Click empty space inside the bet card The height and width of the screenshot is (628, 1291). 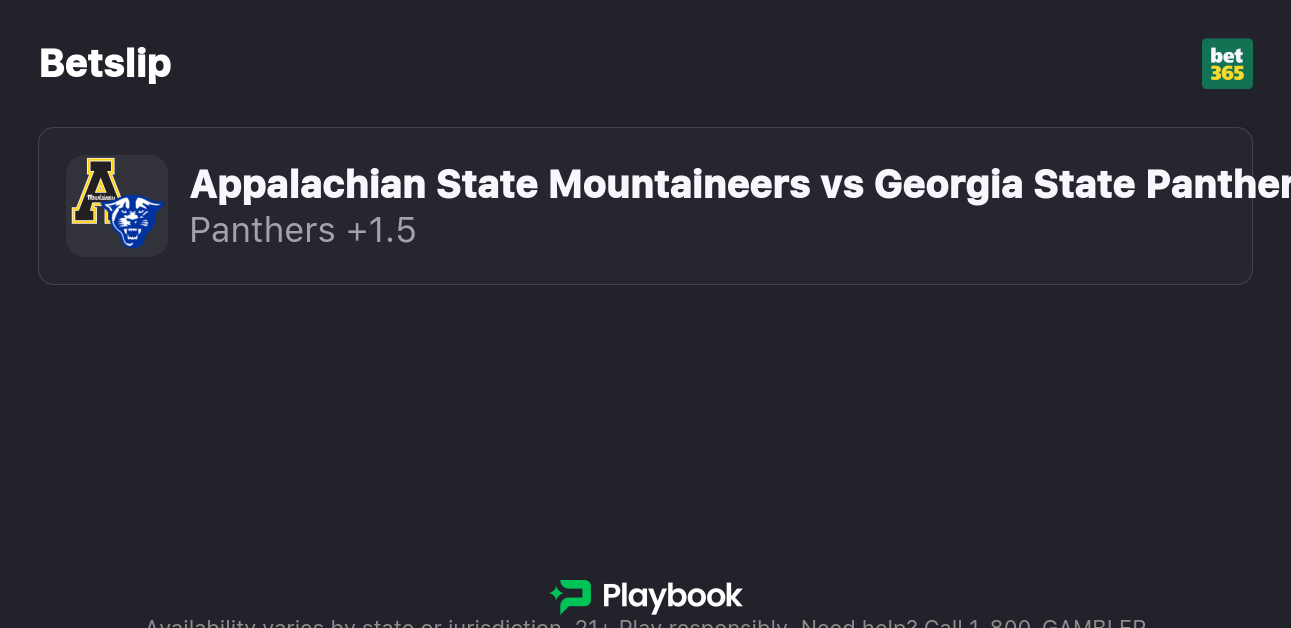click(x=800, y=250)
